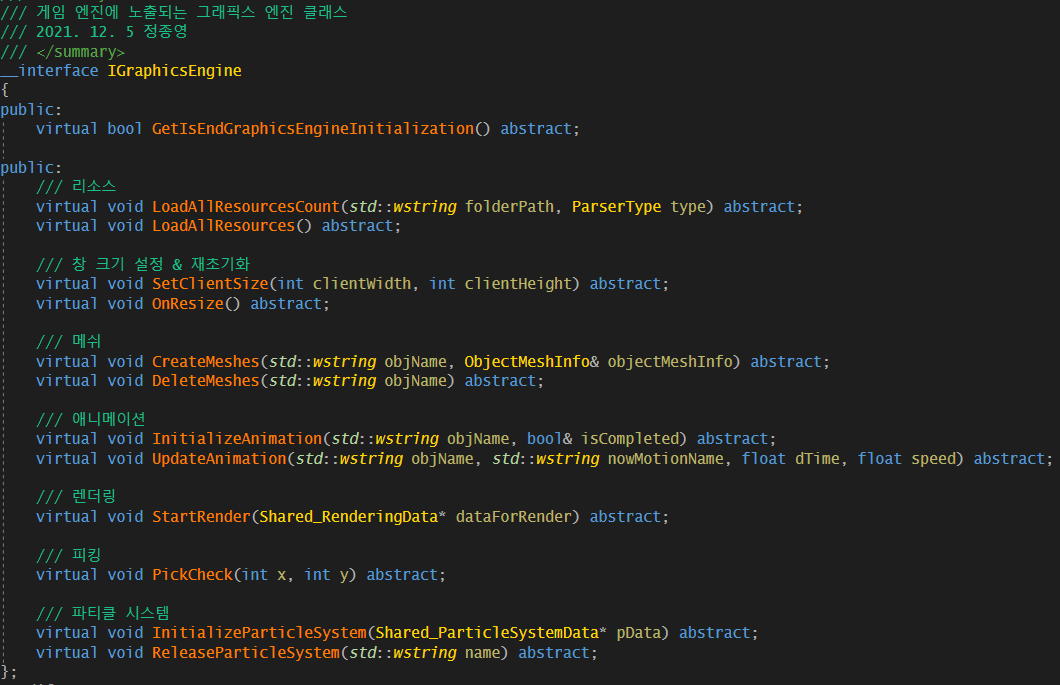Viewport: 1060px width, 685px height.
Task: Click the OnResize function name
Action: click(x=188, y=304)
